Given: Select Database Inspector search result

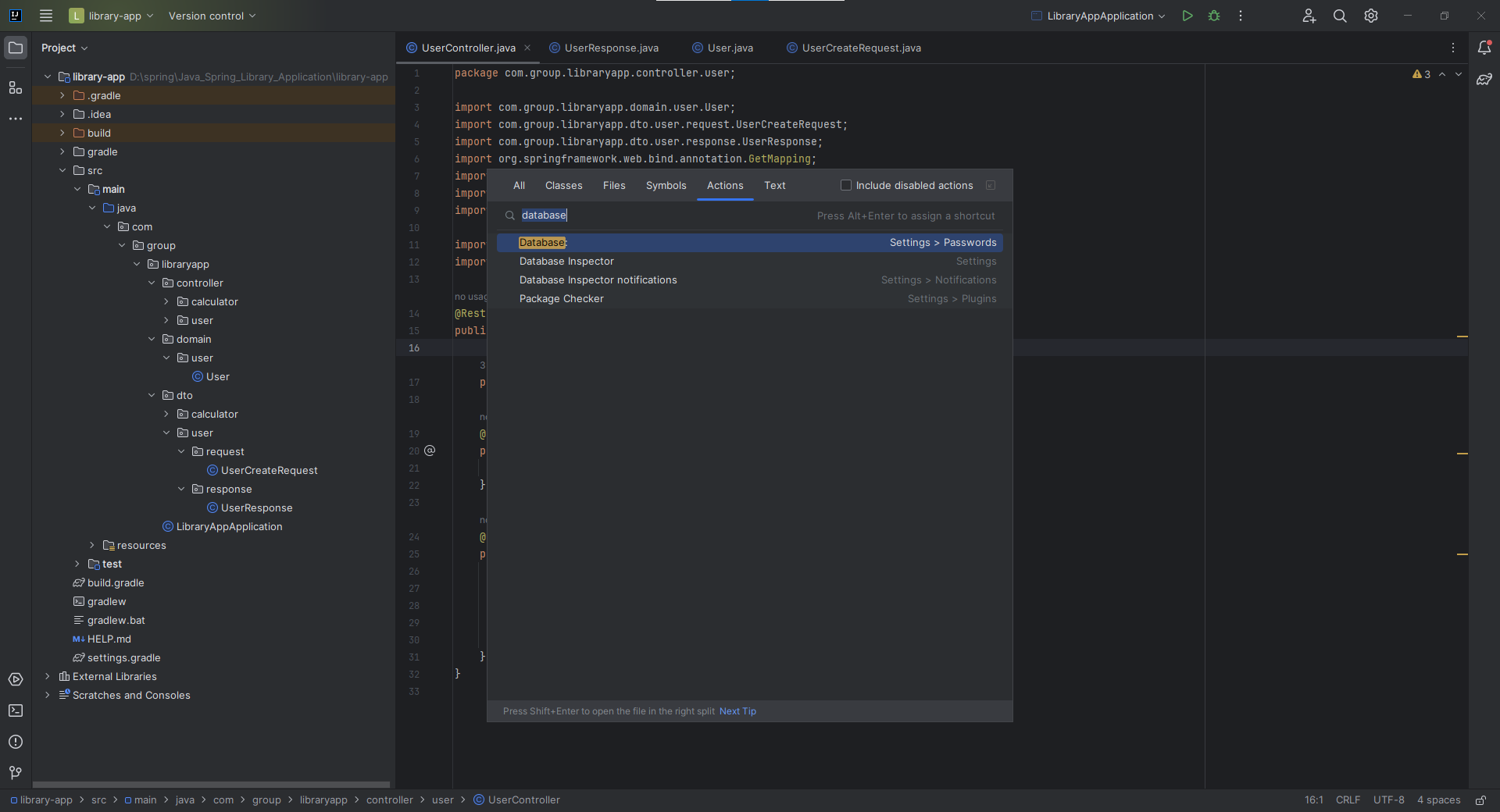Looking at the screenshot, I should click(749, 262).
